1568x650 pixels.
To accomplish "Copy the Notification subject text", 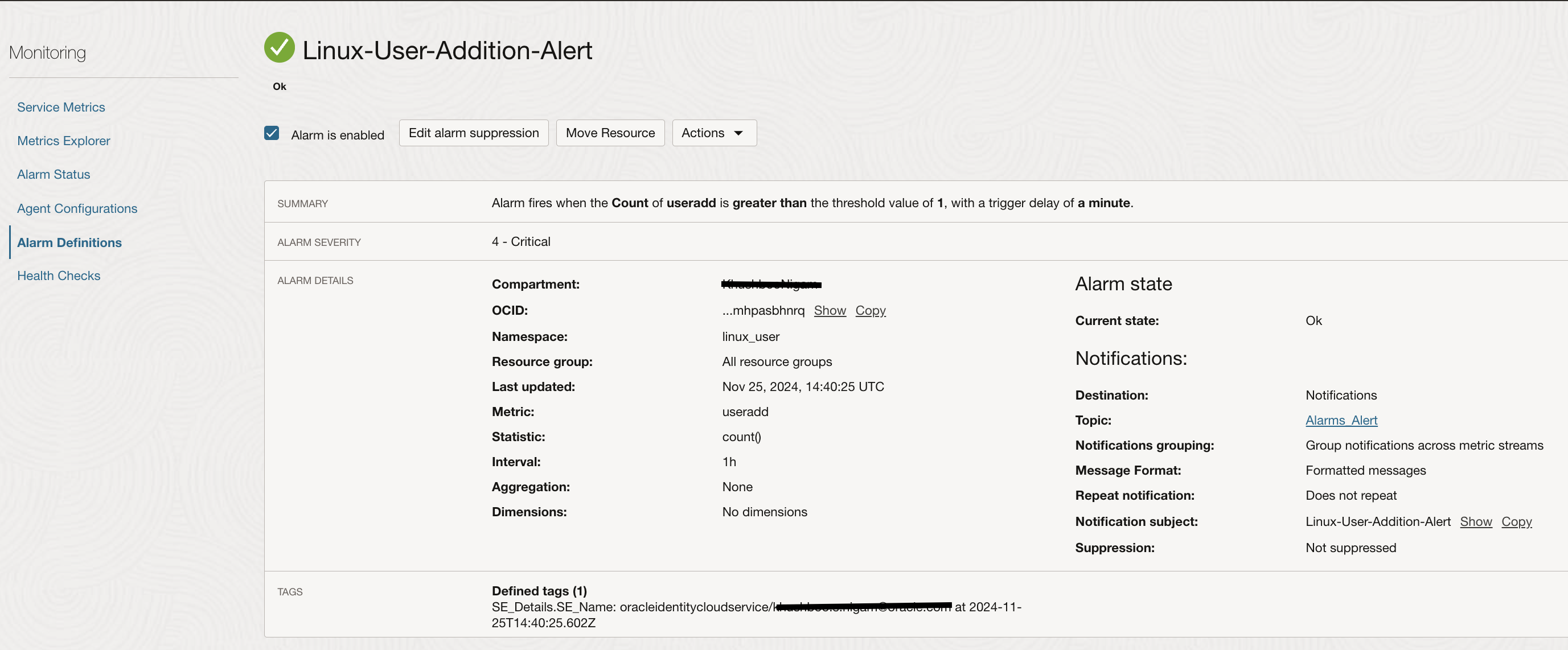I will click(1516, 521).
